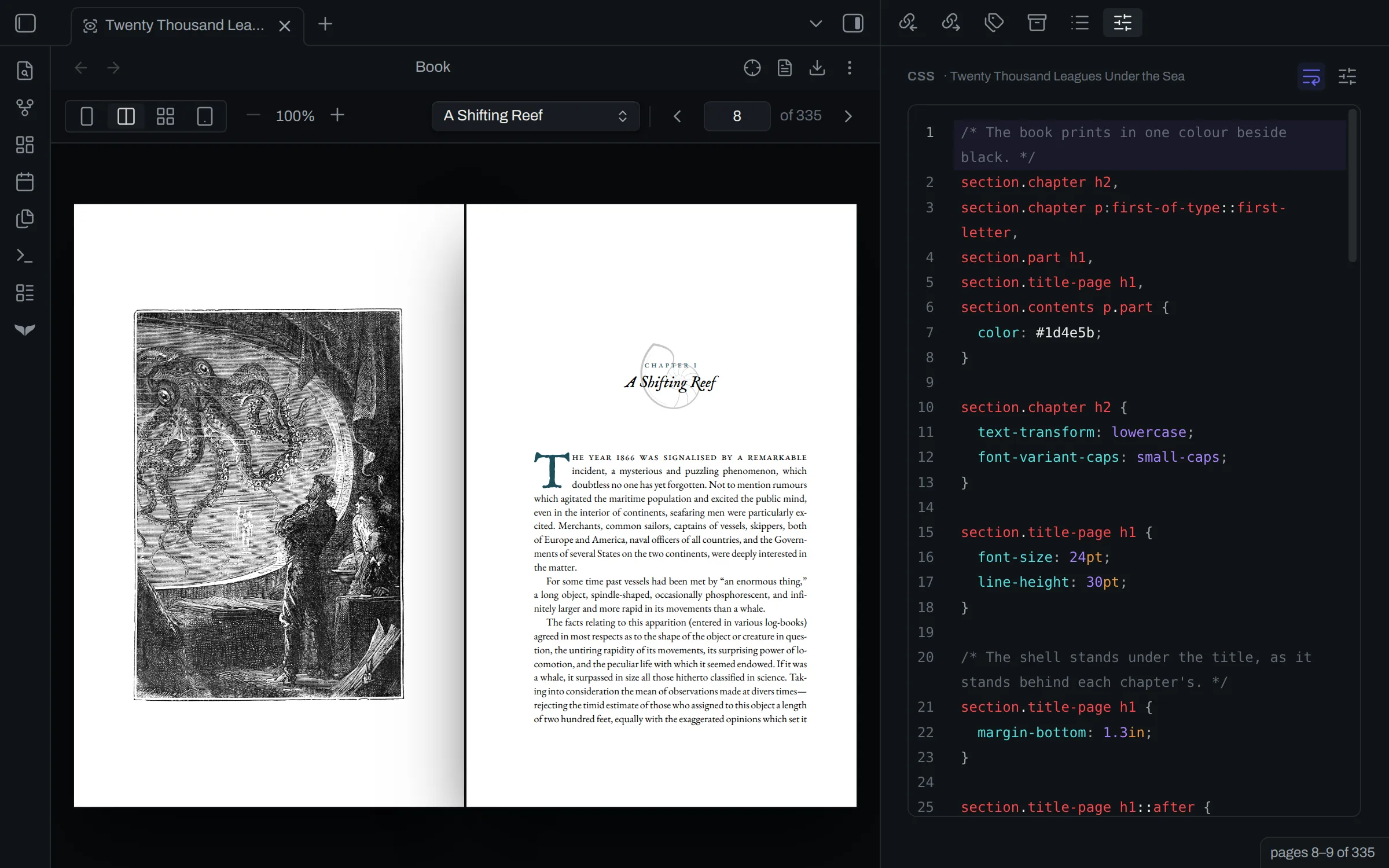Toggle word wrap in CSS editor
The height and width of the screenshot is (868, 1389).
(1311, 76)
